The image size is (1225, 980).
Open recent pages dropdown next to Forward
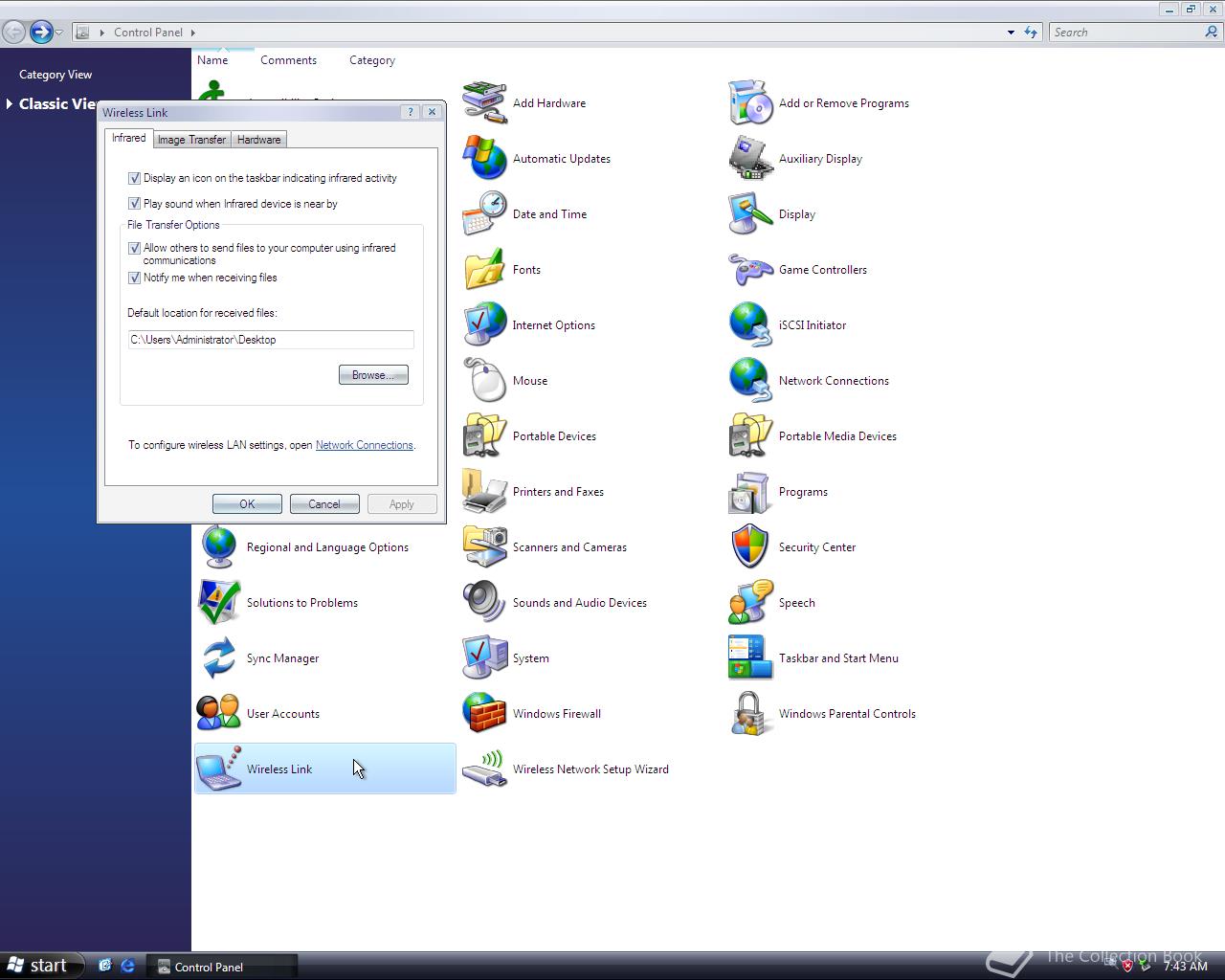[58, 33]
